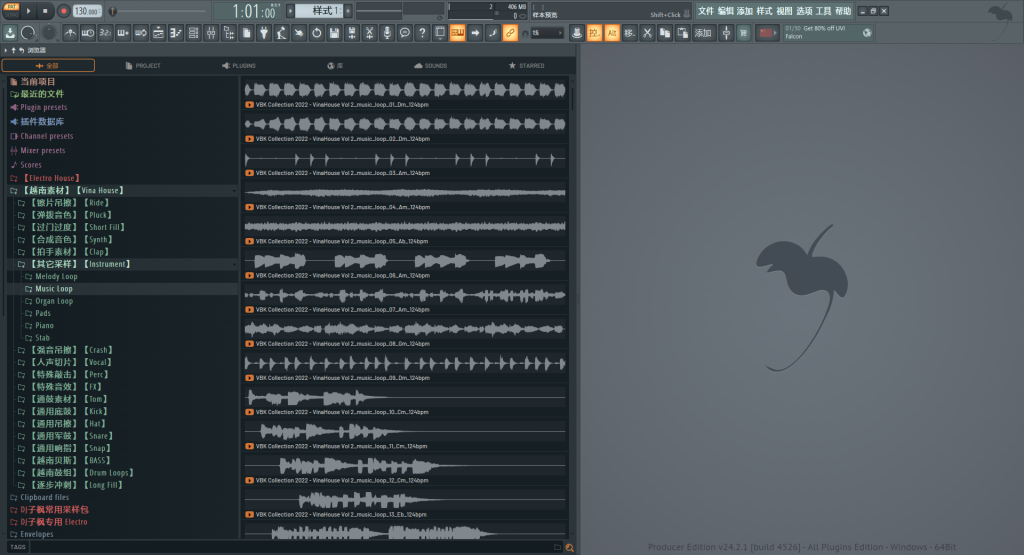Open the 编辑 menu
Image resolution: width=1024 pixels, height=555 pixels.
point(726,11)
